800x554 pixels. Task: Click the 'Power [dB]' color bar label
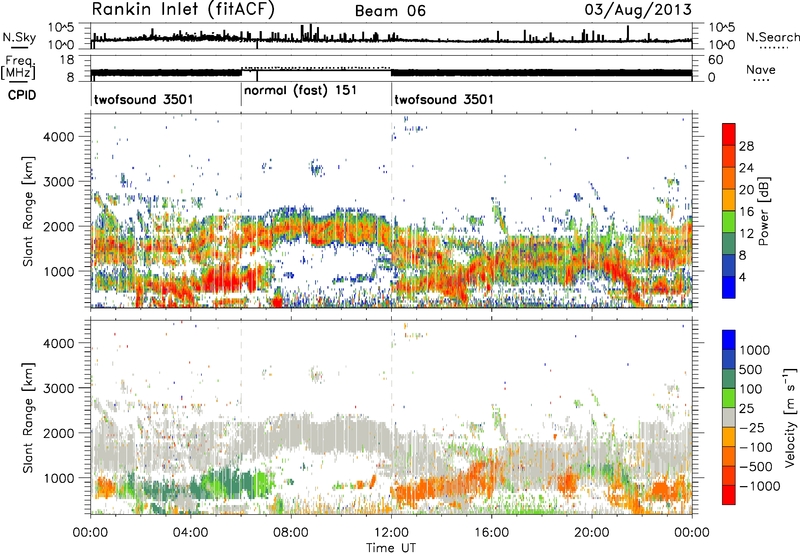click(763, 211)
